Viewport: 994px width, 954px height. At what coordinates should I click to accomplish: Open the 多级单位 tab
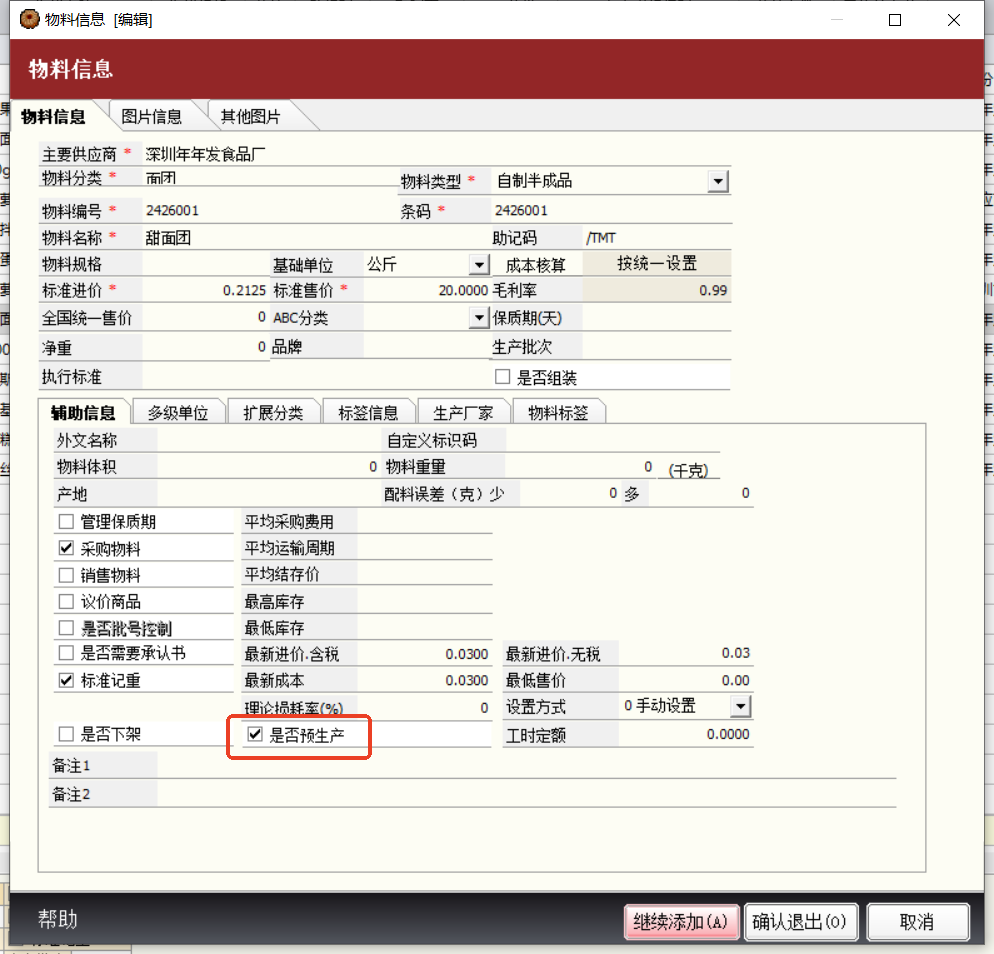178,413
